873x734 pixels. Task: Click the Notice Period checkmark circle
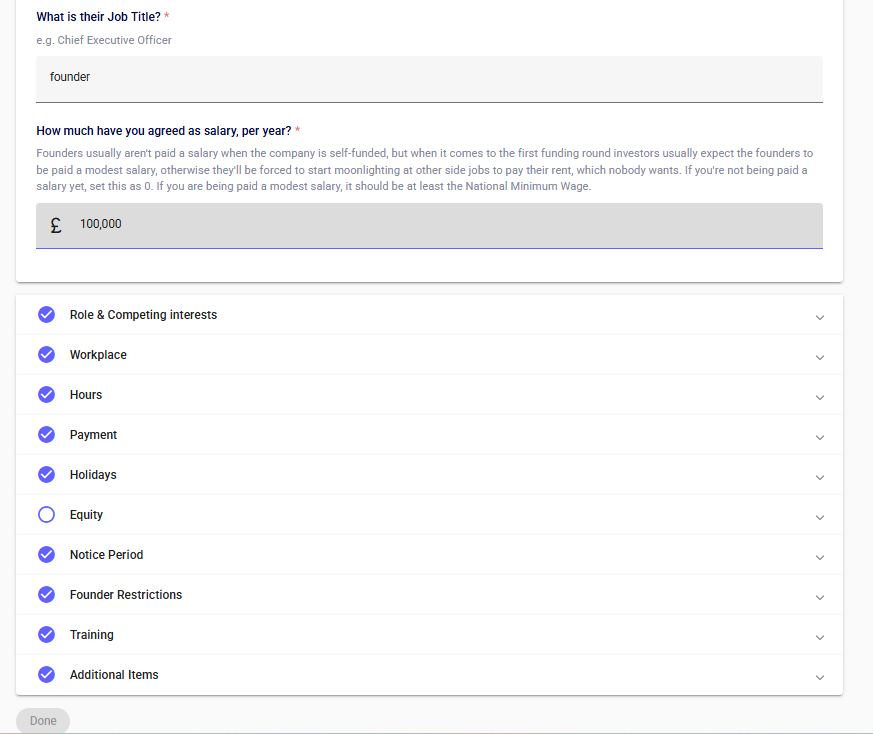point(46,555)
